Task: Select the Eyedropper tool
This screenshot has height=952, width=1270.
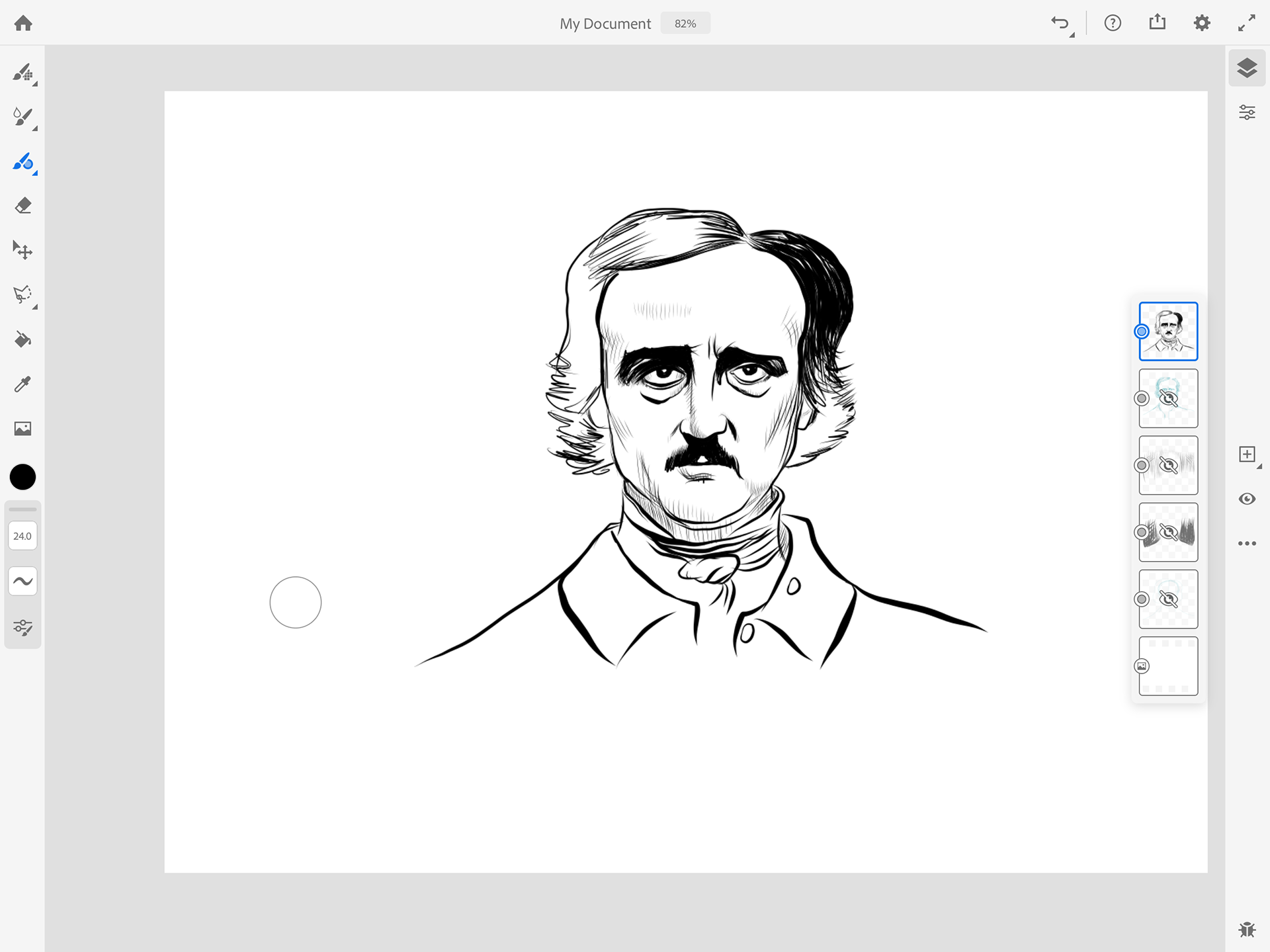Action: click(23, 384)
